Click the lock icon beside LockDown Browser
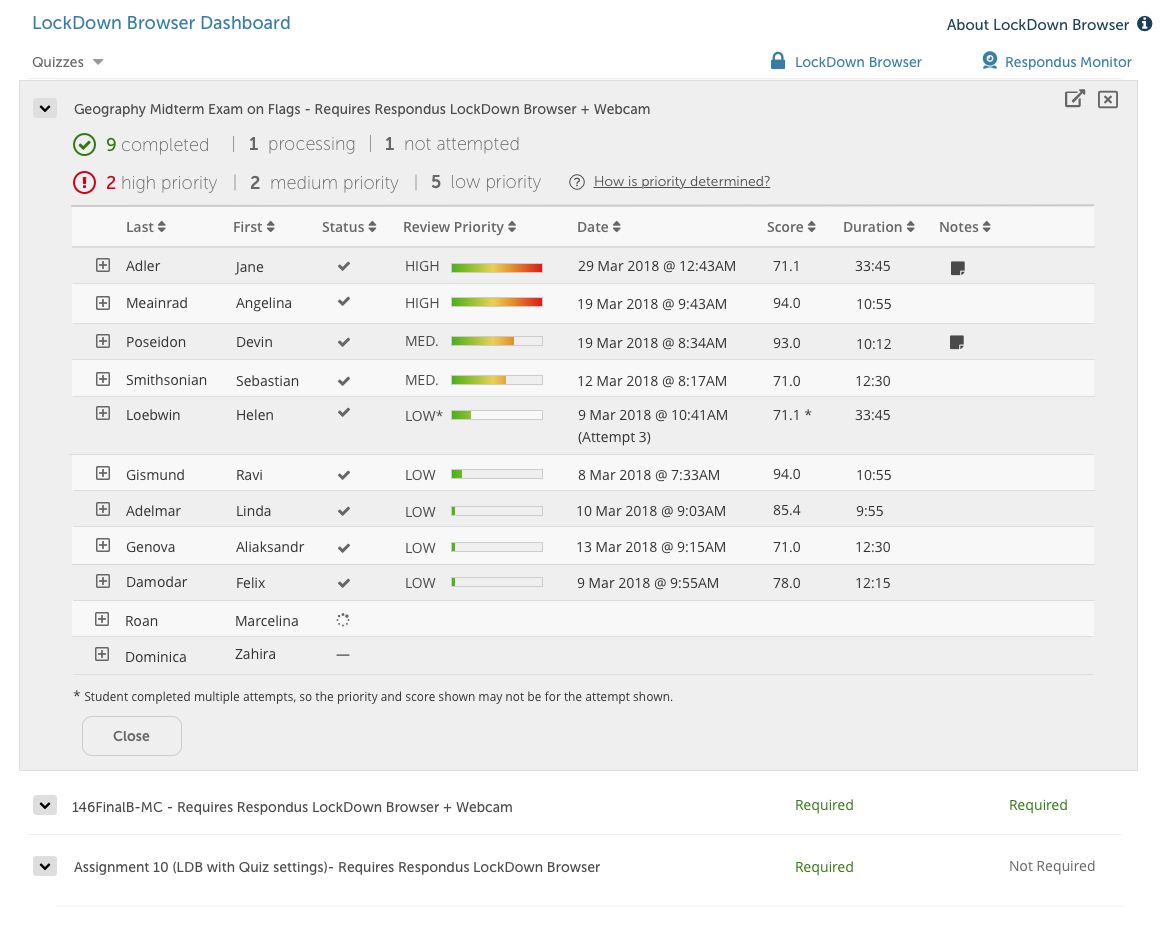The image size is (1171, 925). 777,61
